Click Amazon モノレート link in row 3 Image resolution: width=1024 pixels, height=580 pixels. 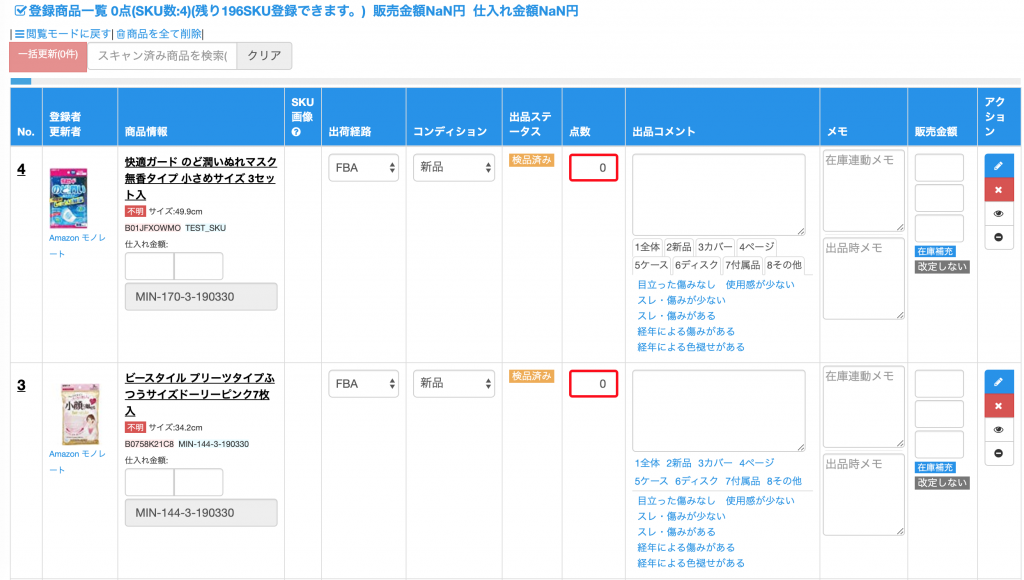77,462
